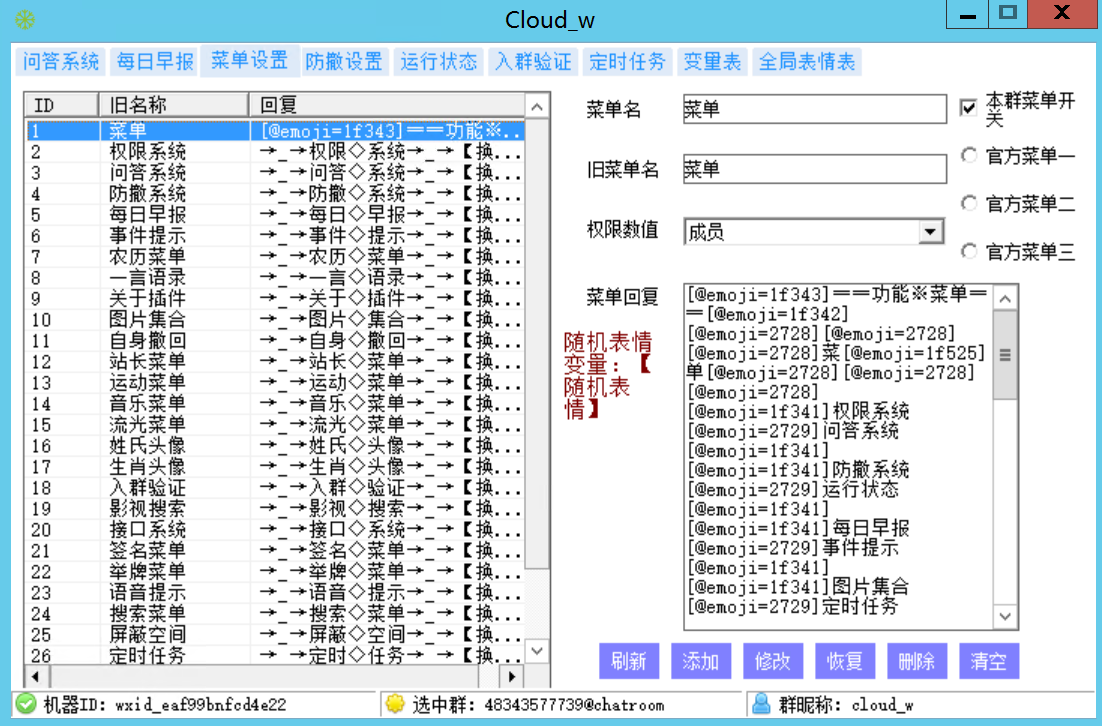The width and height of the screenshot is (1102, 726).
Task: Click the list scroll-right arrow at bottom
Action: tap(512, 676)
